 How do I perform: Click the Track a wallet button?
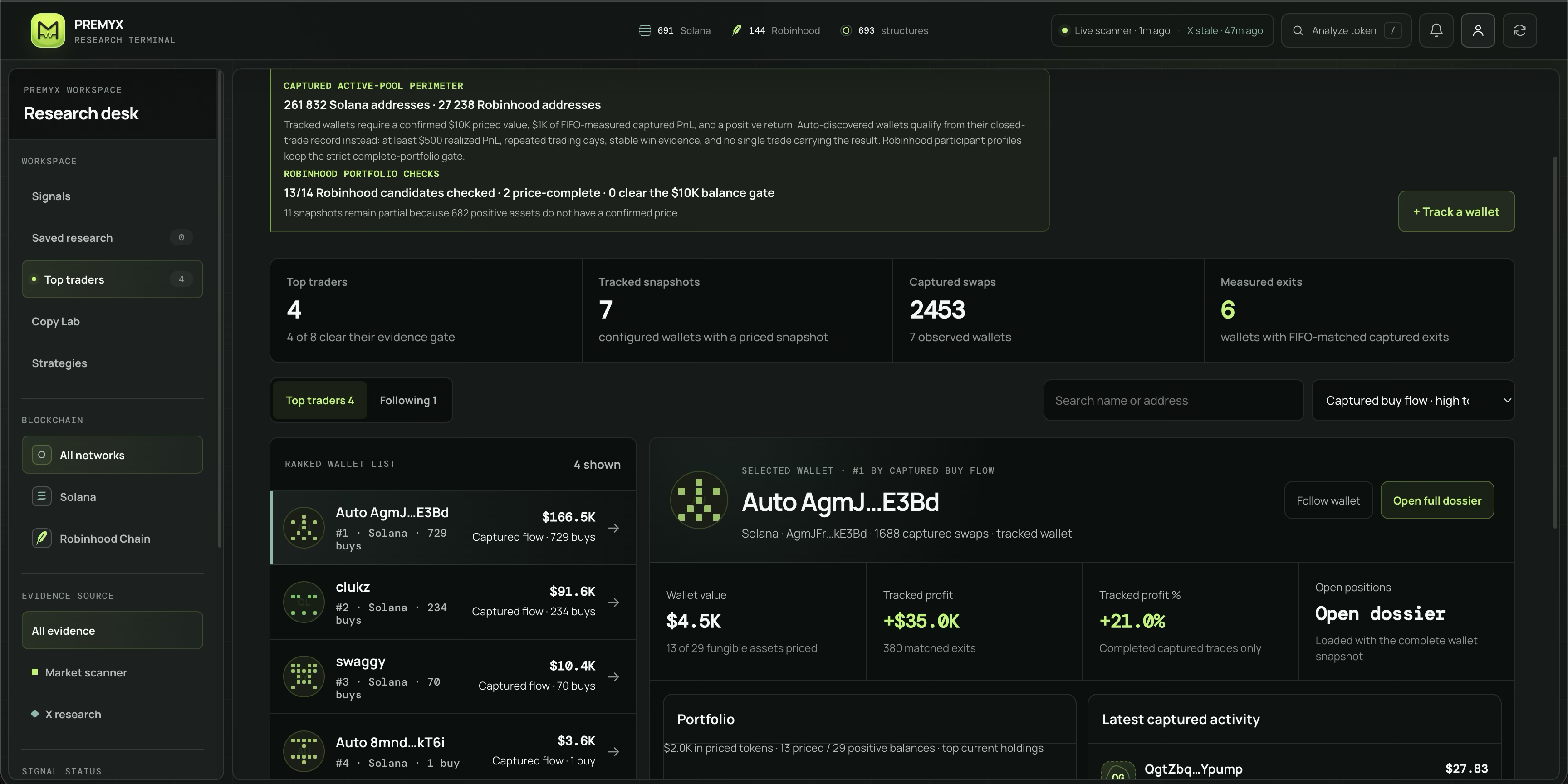(x=1456, y=211)
